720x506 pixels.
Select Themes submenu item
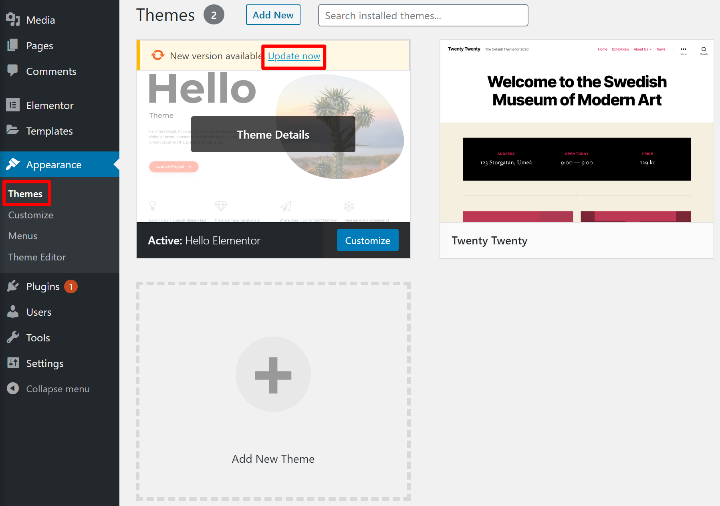pyautogui.click(x=26, y=193)
